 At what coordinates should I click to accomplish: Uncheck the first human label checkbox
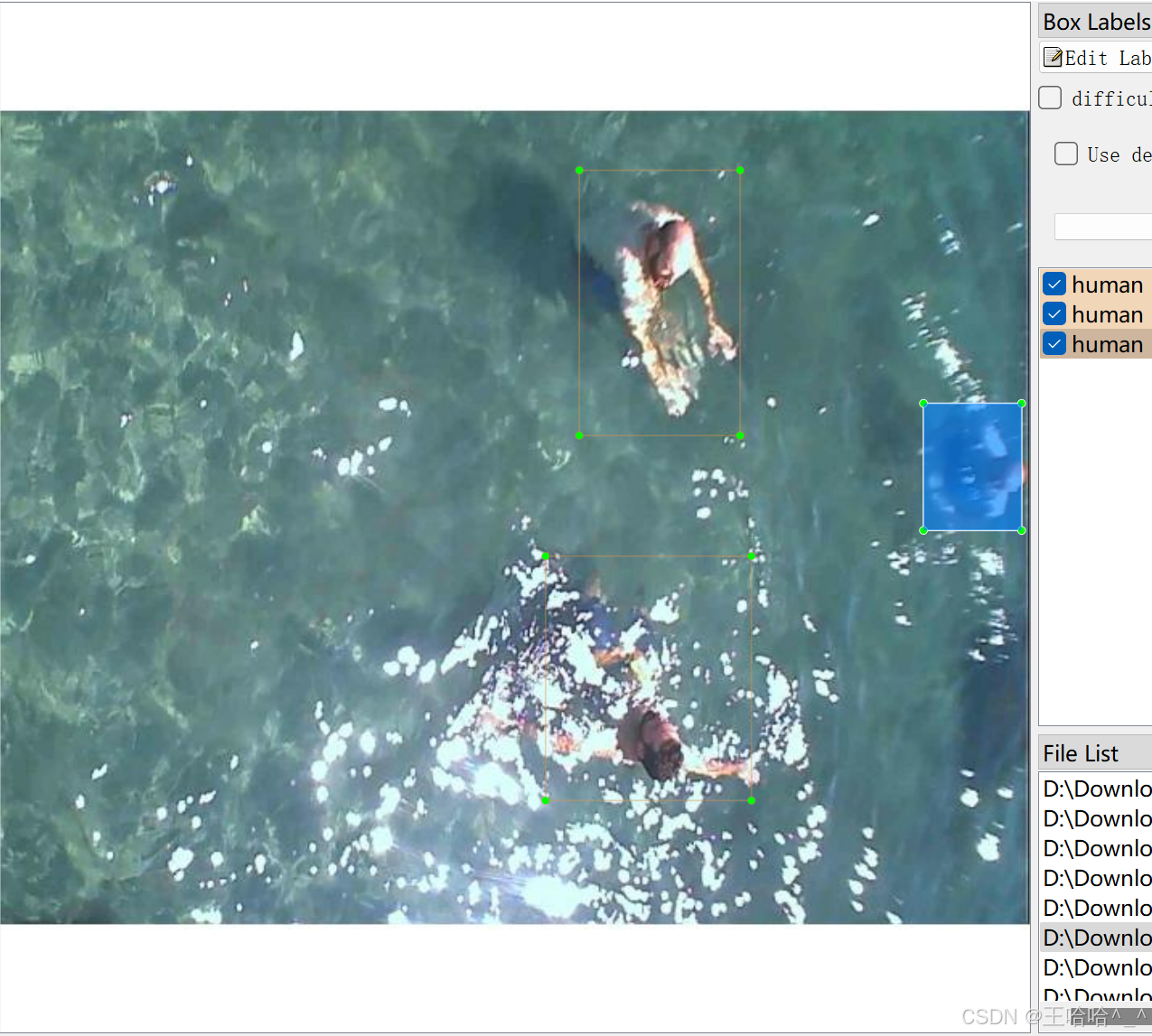pyautogui.click(x=1054, y=285)
